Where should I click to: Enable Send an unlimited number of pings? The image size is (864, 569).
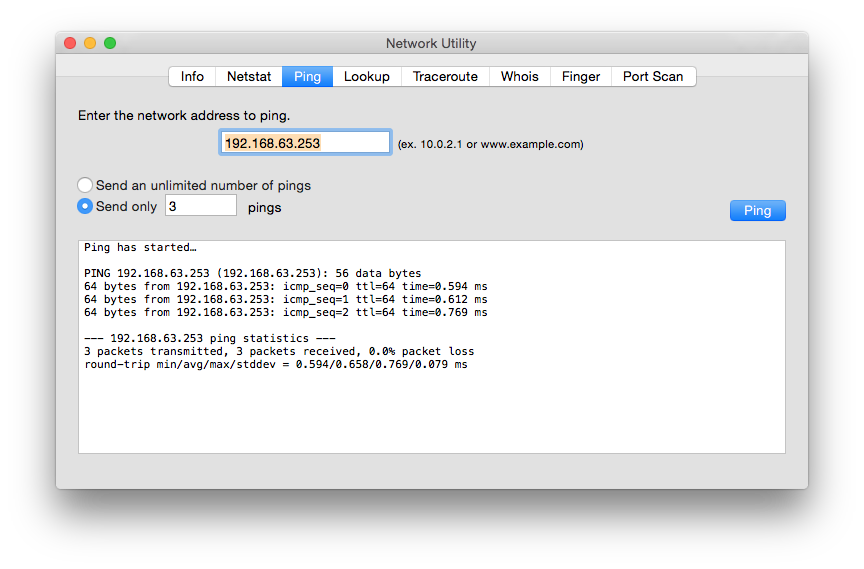click(x=86, y=185)
